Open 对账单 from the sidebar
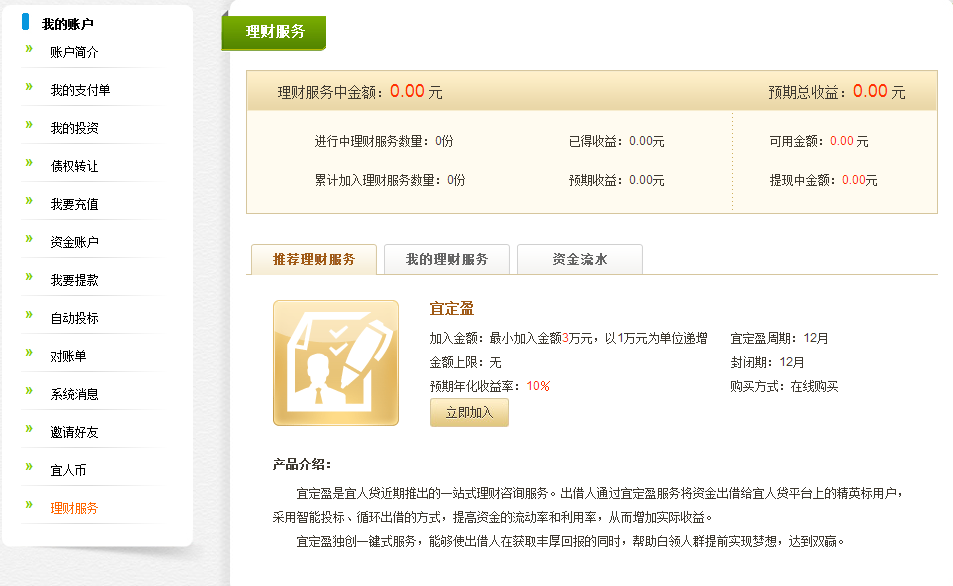This screenshot has height=586, width=953. pos(68,356)
